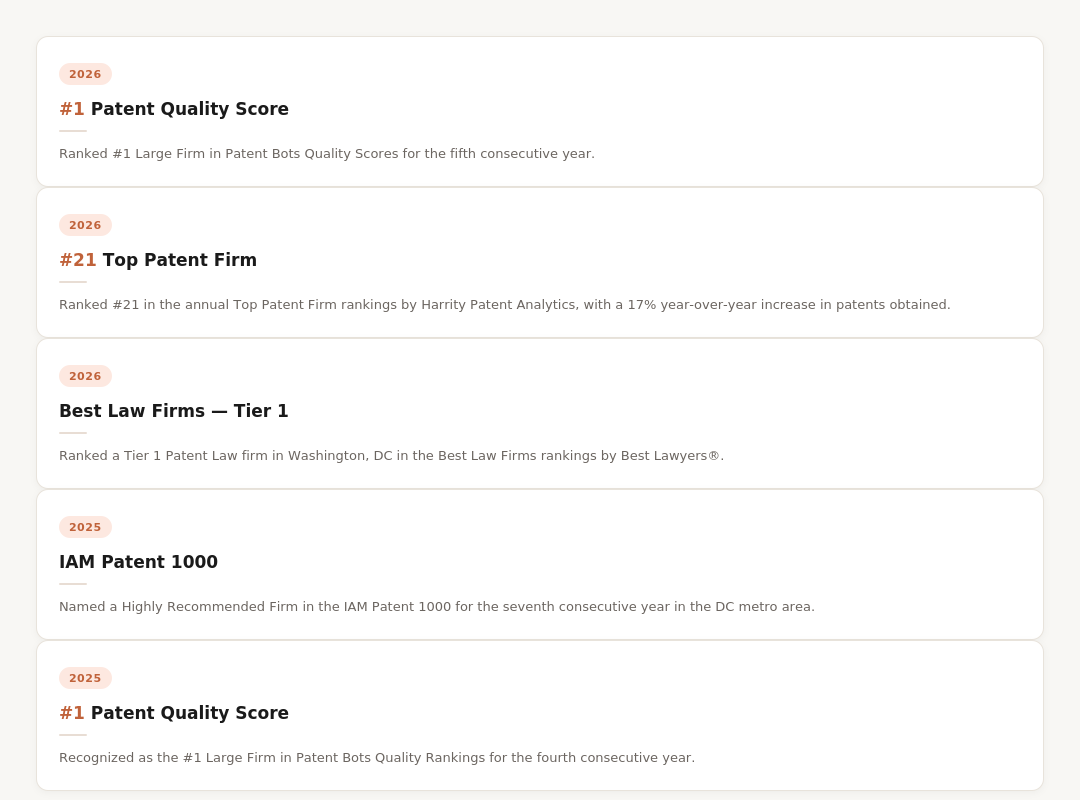Select the Best Law Firms — Tier 1 heading

(x=173, y=411)
